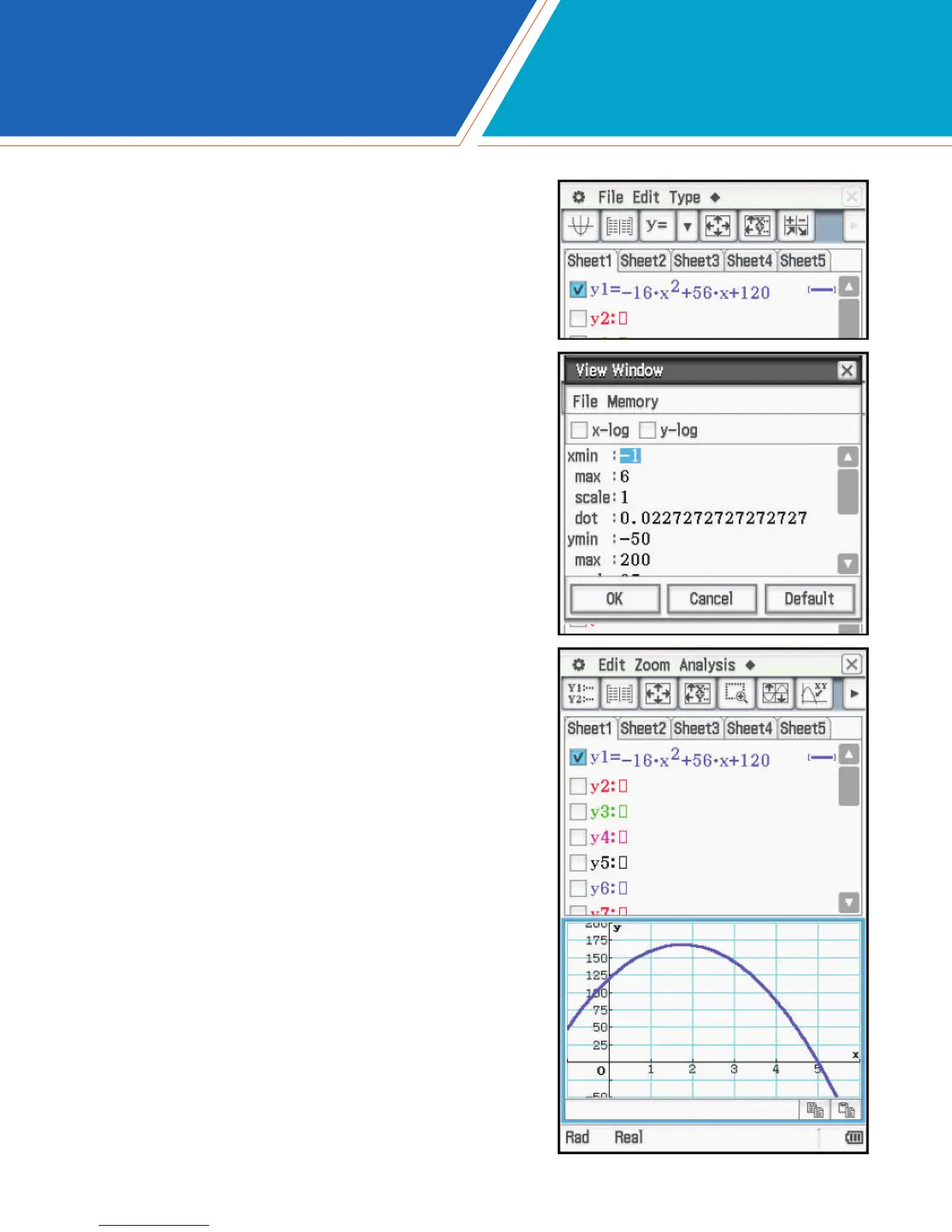
Task: Switch to Sheet3 tab in the Edit/Zoom/Analysis window
Action: pos(696,728)
